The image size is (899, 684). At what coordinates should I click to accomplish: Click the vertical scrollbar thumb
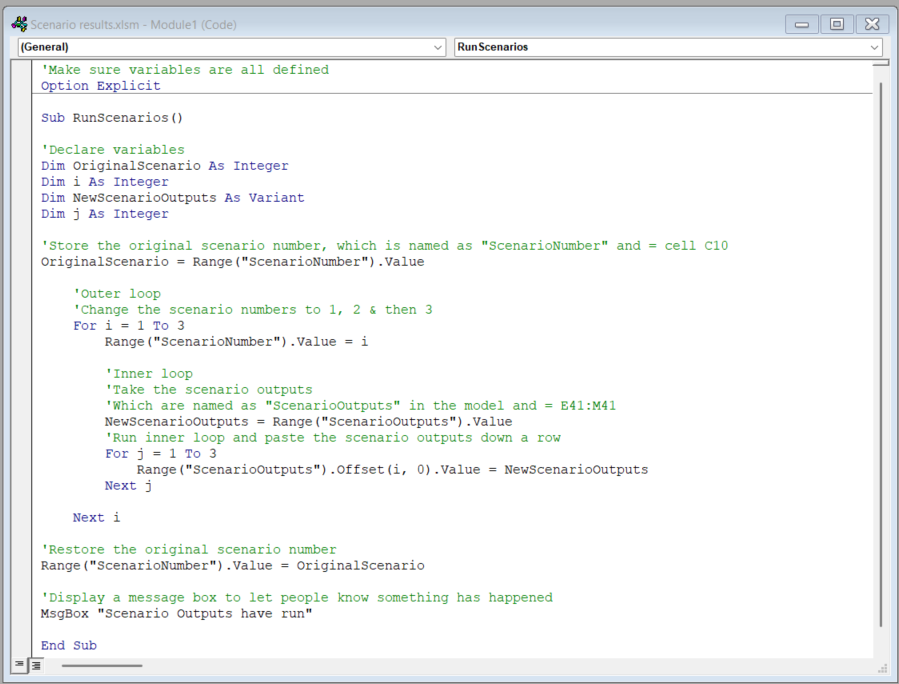880,350
